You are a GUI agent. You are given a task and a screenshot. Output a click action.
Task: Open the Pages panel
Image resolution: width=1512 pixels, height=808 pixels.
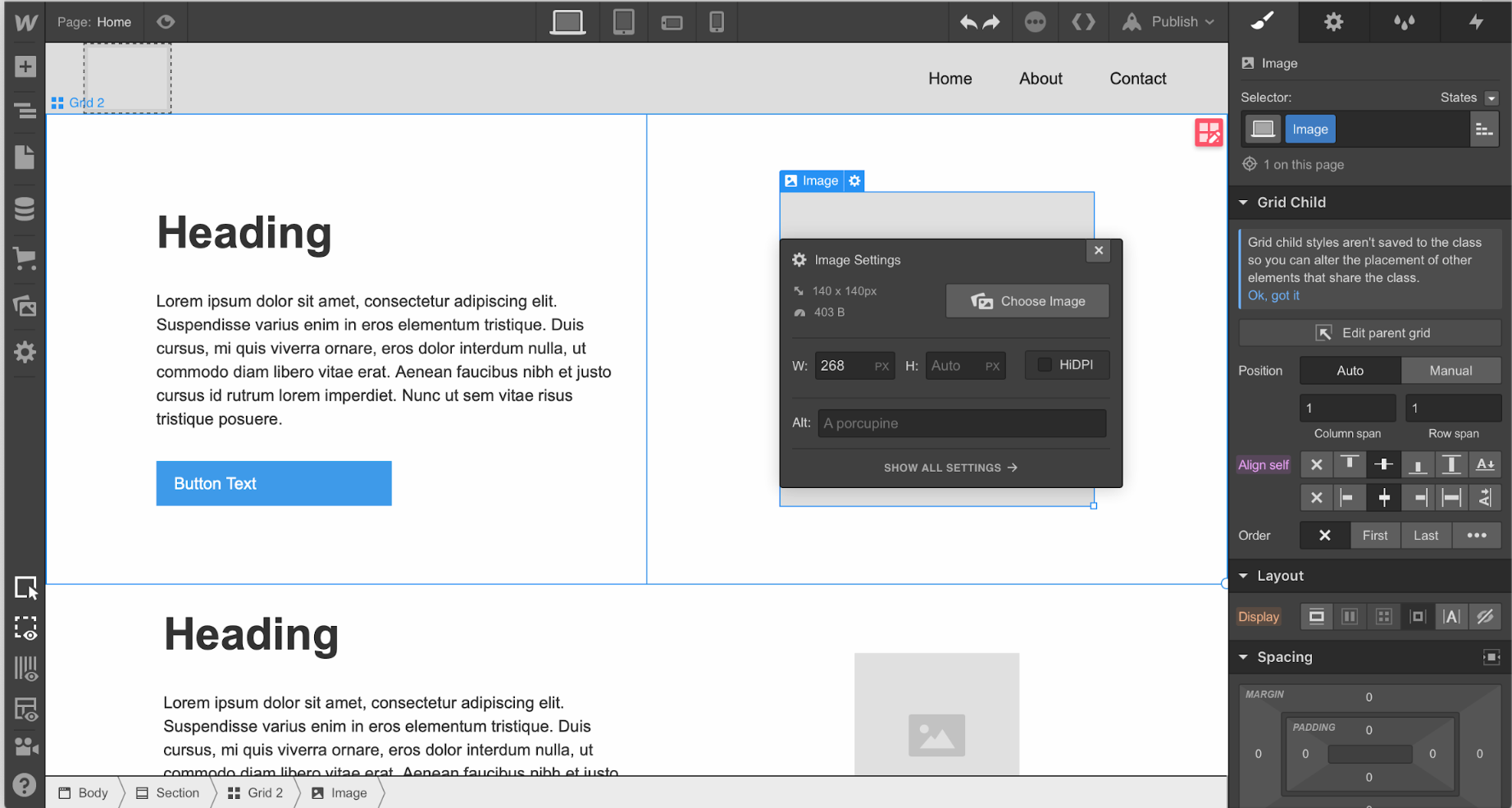(x=25, y=157)
